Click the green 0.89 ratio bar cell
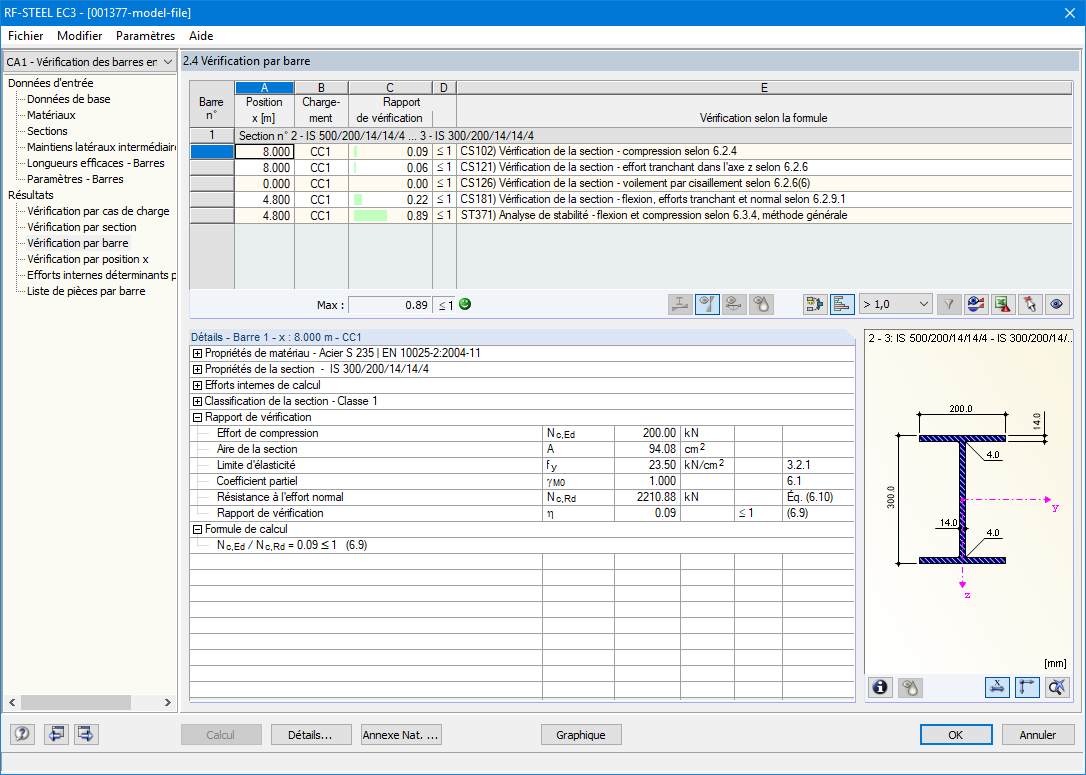The height and width of the screenshot is (775, 1086). tap(390, 215)
